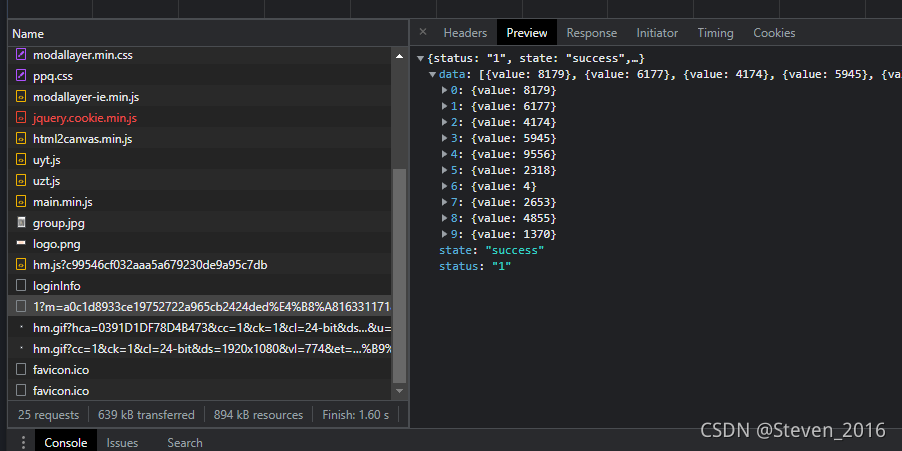
Task: Open the Cookies tab
Action: click(774, 33)
